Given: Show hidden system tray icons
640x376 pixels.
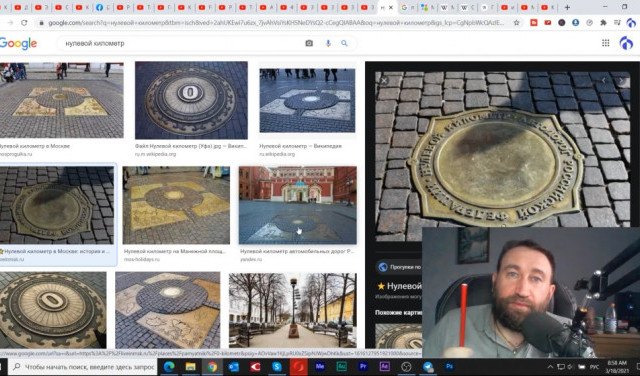Looking at the screenshot, I should coord(550,367).
